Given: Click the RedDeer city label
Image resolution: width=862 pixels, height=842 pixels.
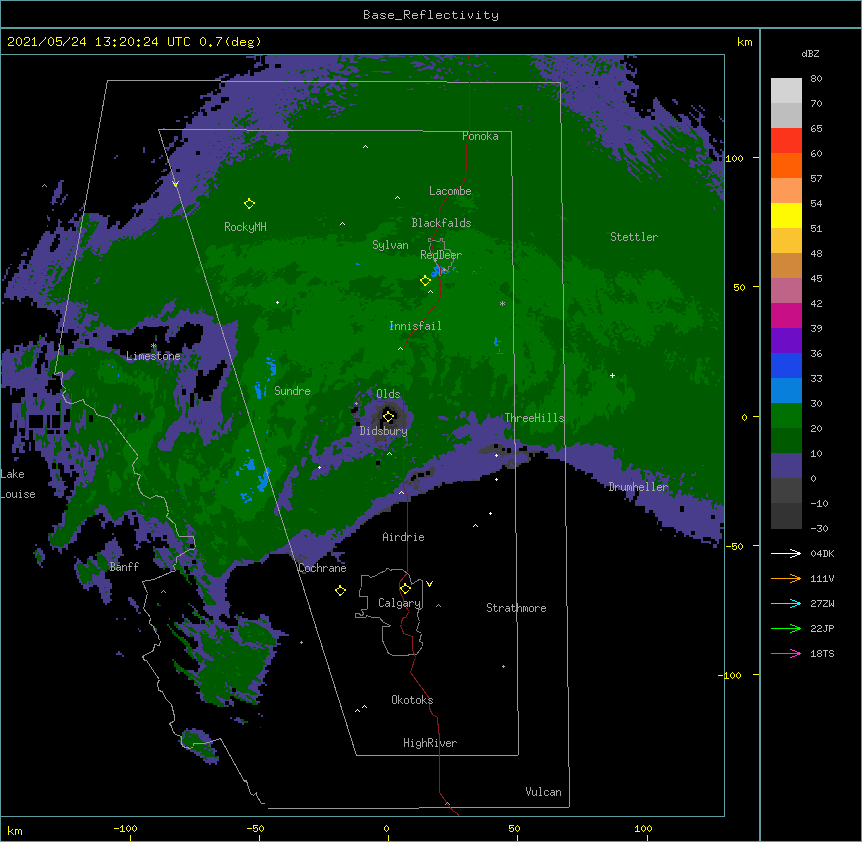Looking at the screenshot, I should click(441, 255).
